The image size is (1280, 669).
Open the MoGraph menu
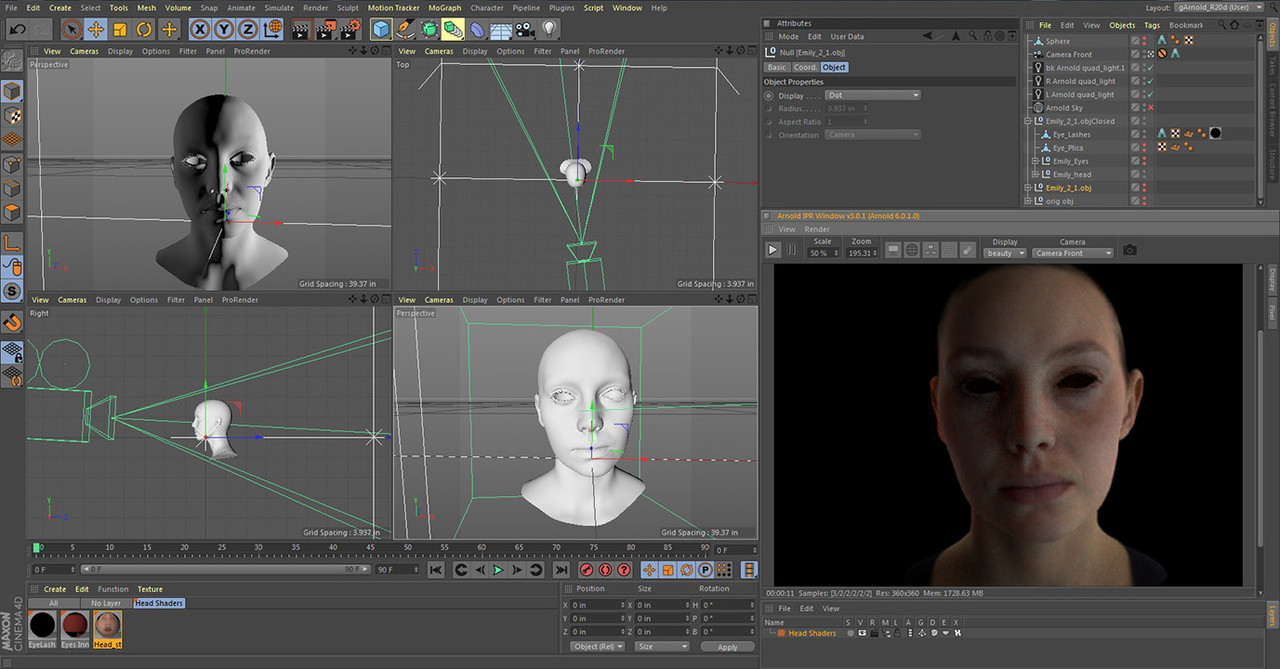[x=445, y=8]
